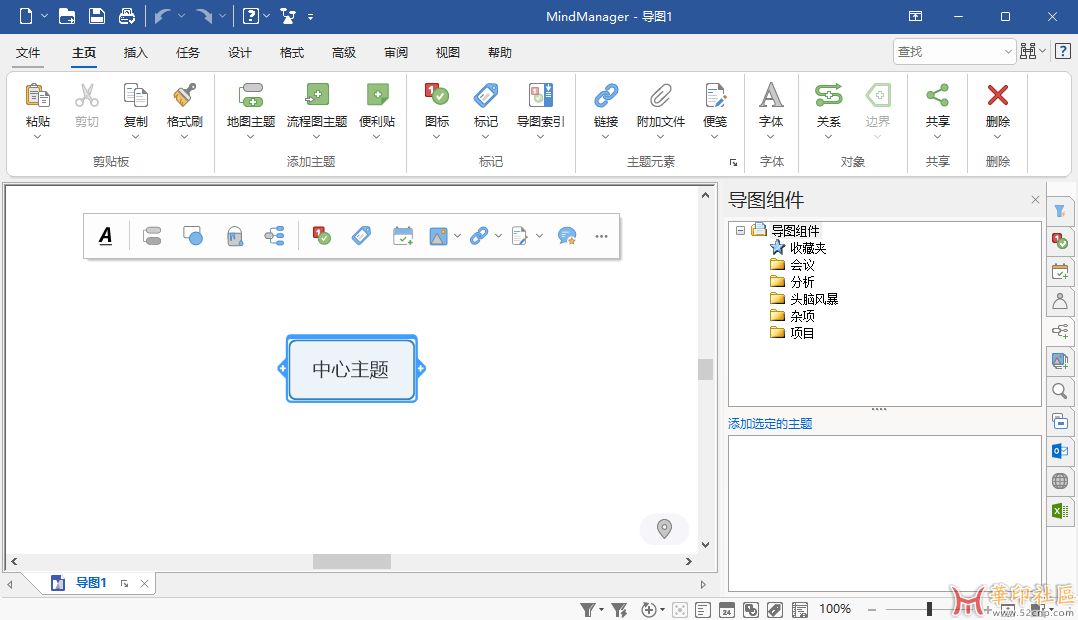Open the Map Index icon

540,107
